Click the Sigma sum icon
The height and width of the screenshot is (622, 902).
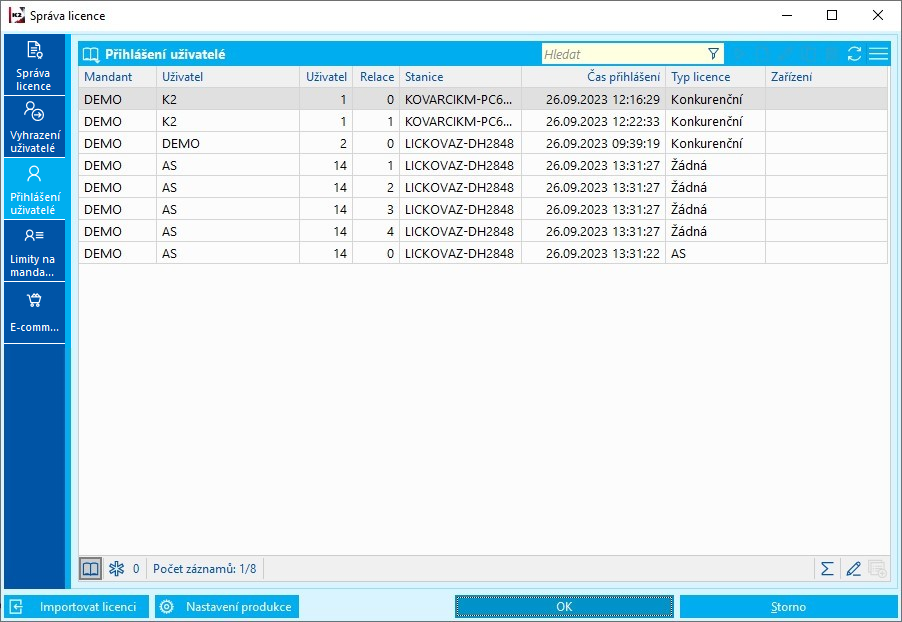(827, 569)
